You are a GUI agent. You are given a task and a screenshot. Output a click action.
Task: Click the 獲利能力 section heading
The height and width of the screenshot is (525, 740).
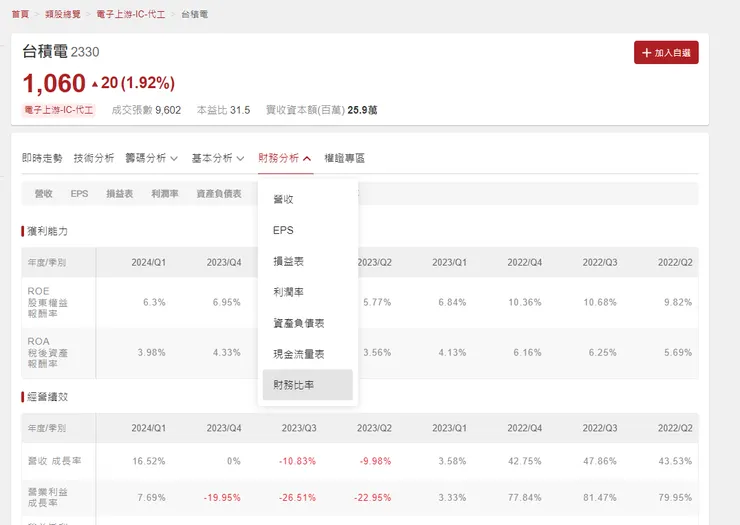pyautogui.click(x=47, y=231)
